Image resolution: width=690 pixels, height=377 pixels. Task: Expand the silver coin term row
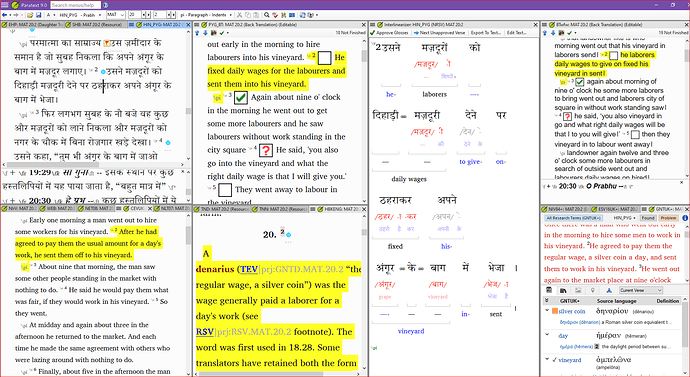click(547, 311)
